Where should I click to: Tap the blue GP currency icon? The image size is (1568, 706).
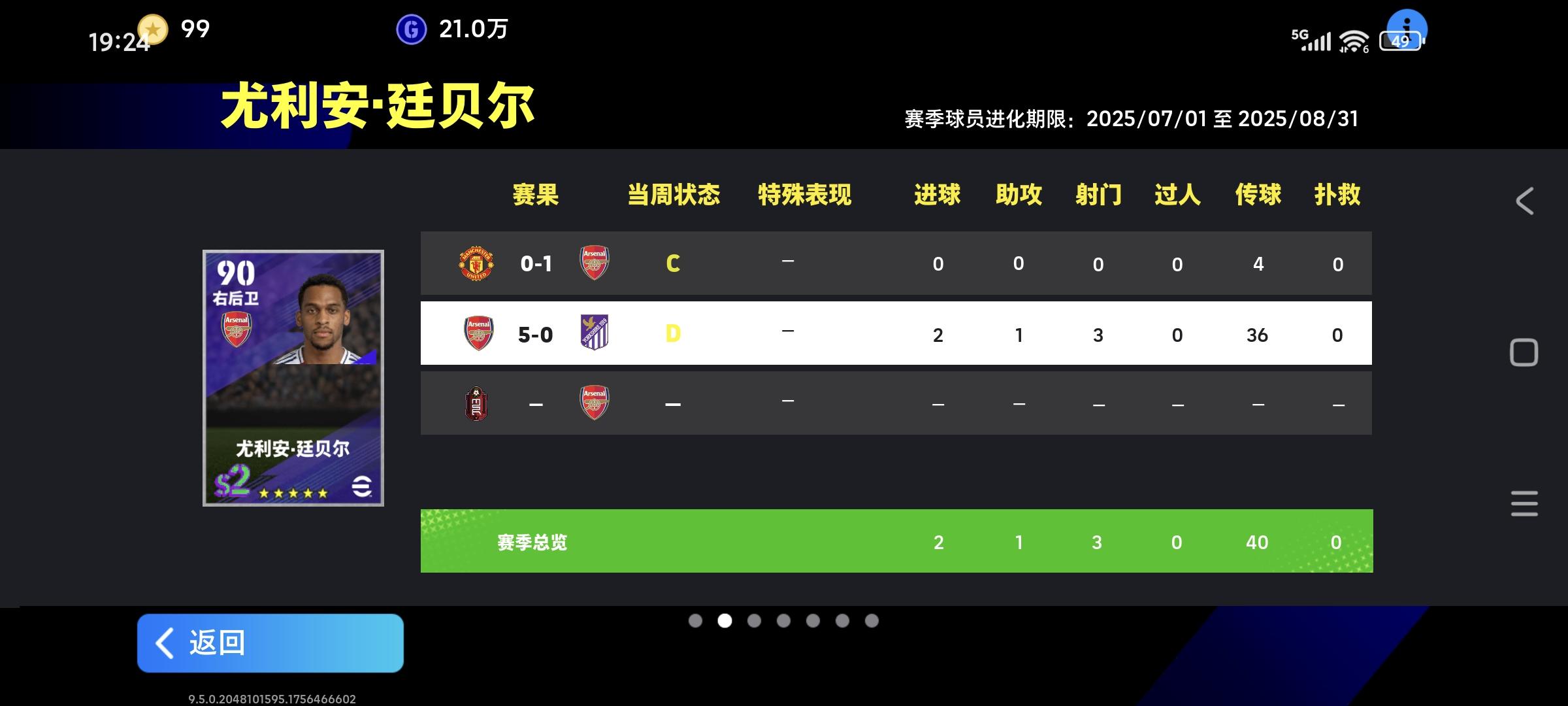(412, 29)
